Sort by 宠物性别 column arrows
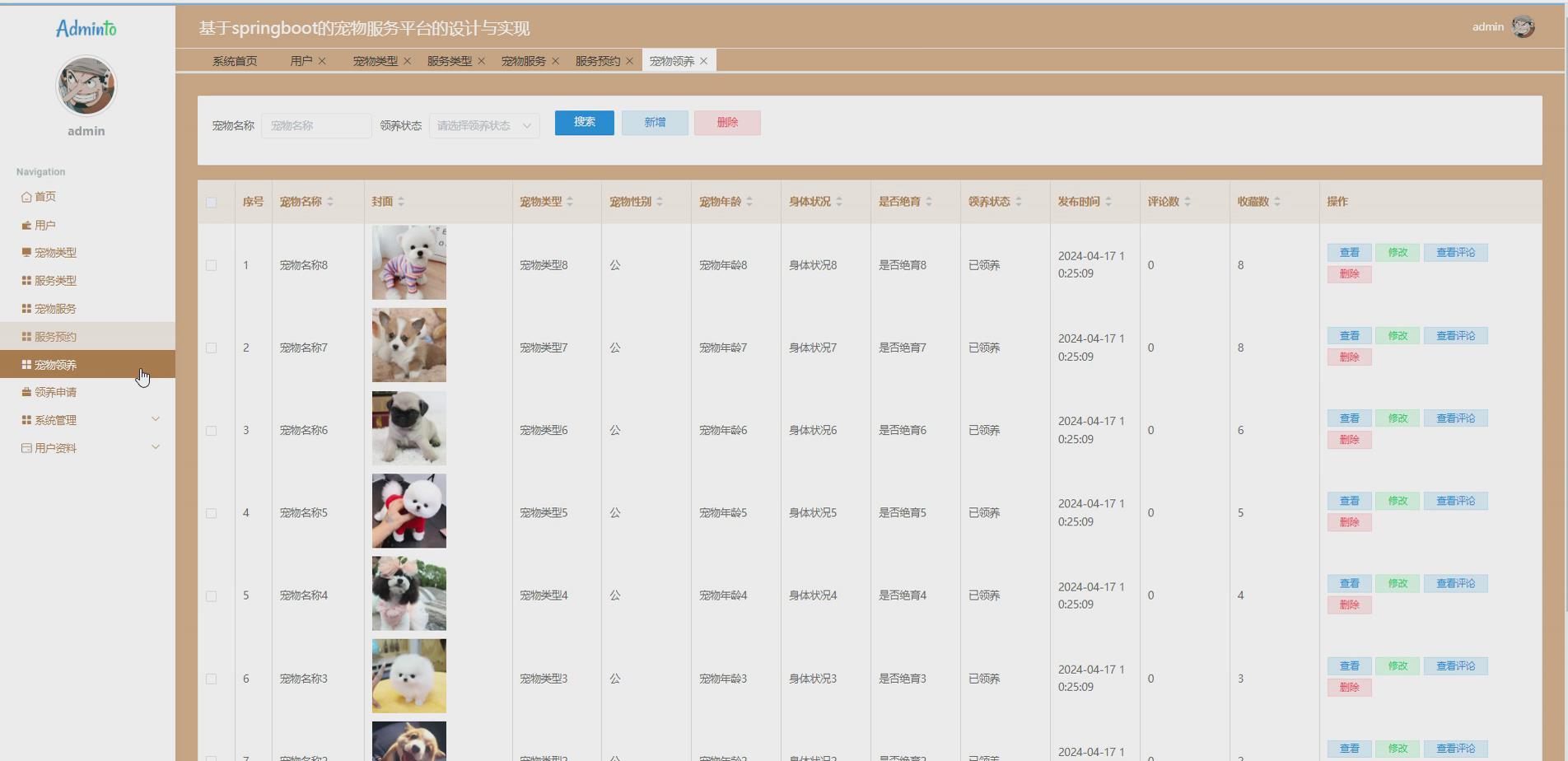 click(660, 202)
